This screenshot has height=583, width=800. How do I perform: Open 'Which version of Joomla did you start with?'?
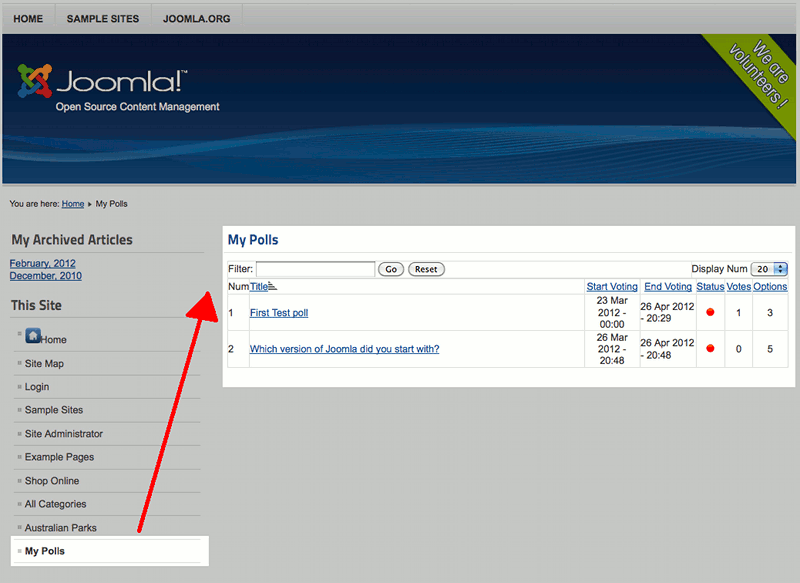pos(344,349)
